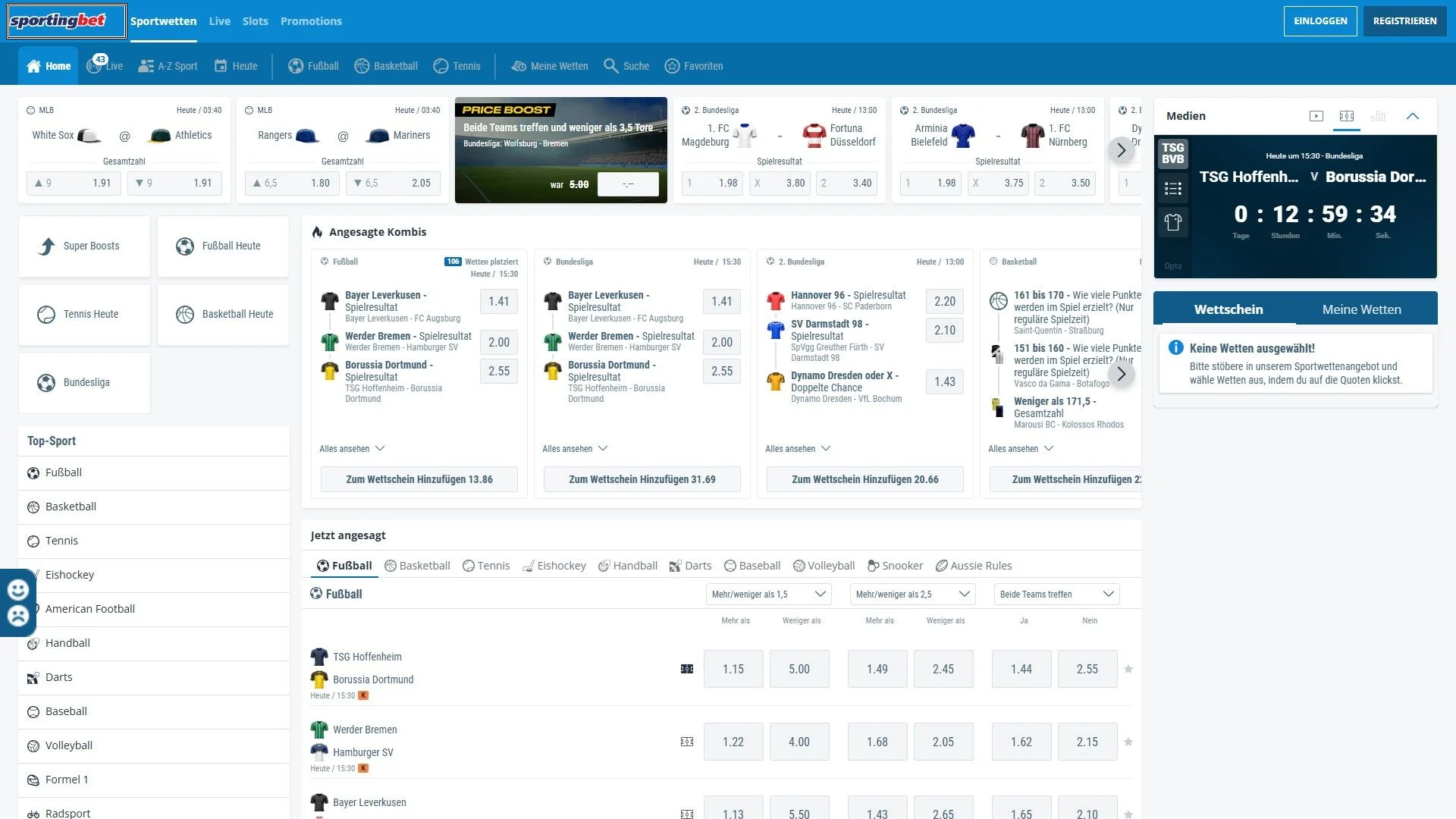Select Werder Bremen both teams score Nein 2.15
Viewport: 1456px width, 819px height.
pyautogui.click(x=1087, y=742)
